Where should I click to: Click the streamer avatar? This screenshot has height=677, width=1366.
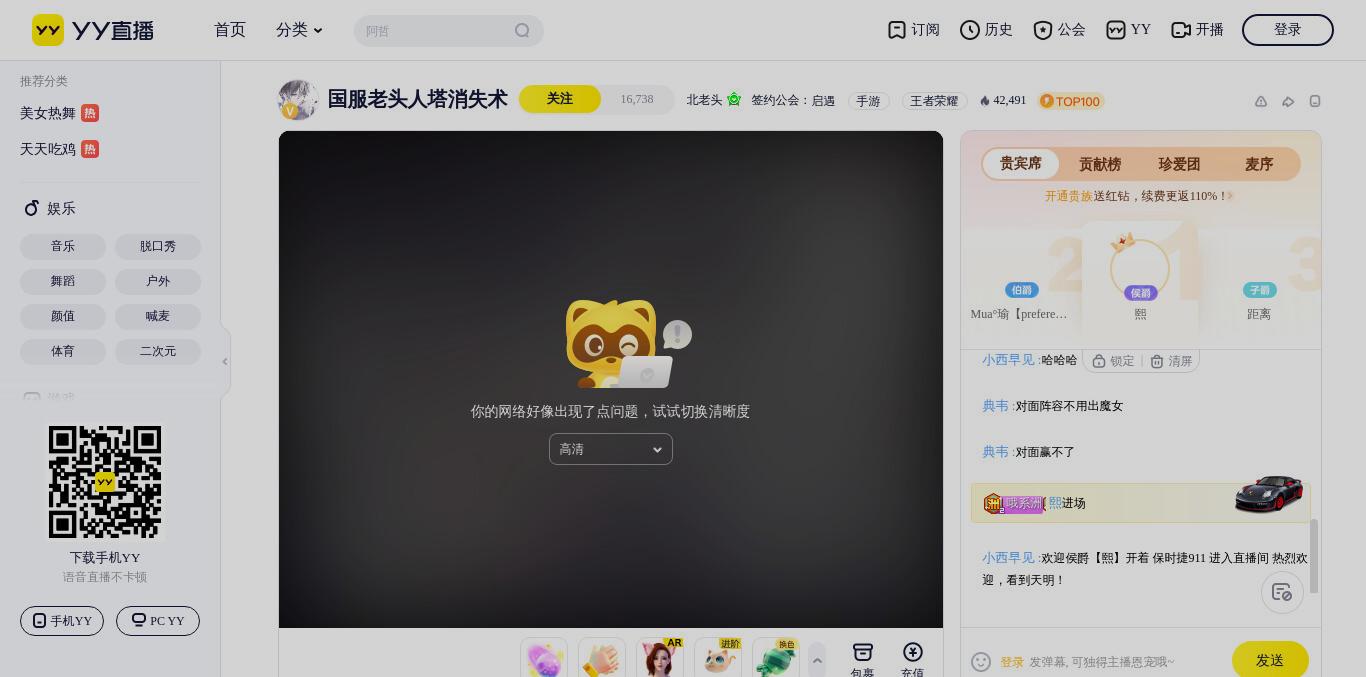coord(298,100)
